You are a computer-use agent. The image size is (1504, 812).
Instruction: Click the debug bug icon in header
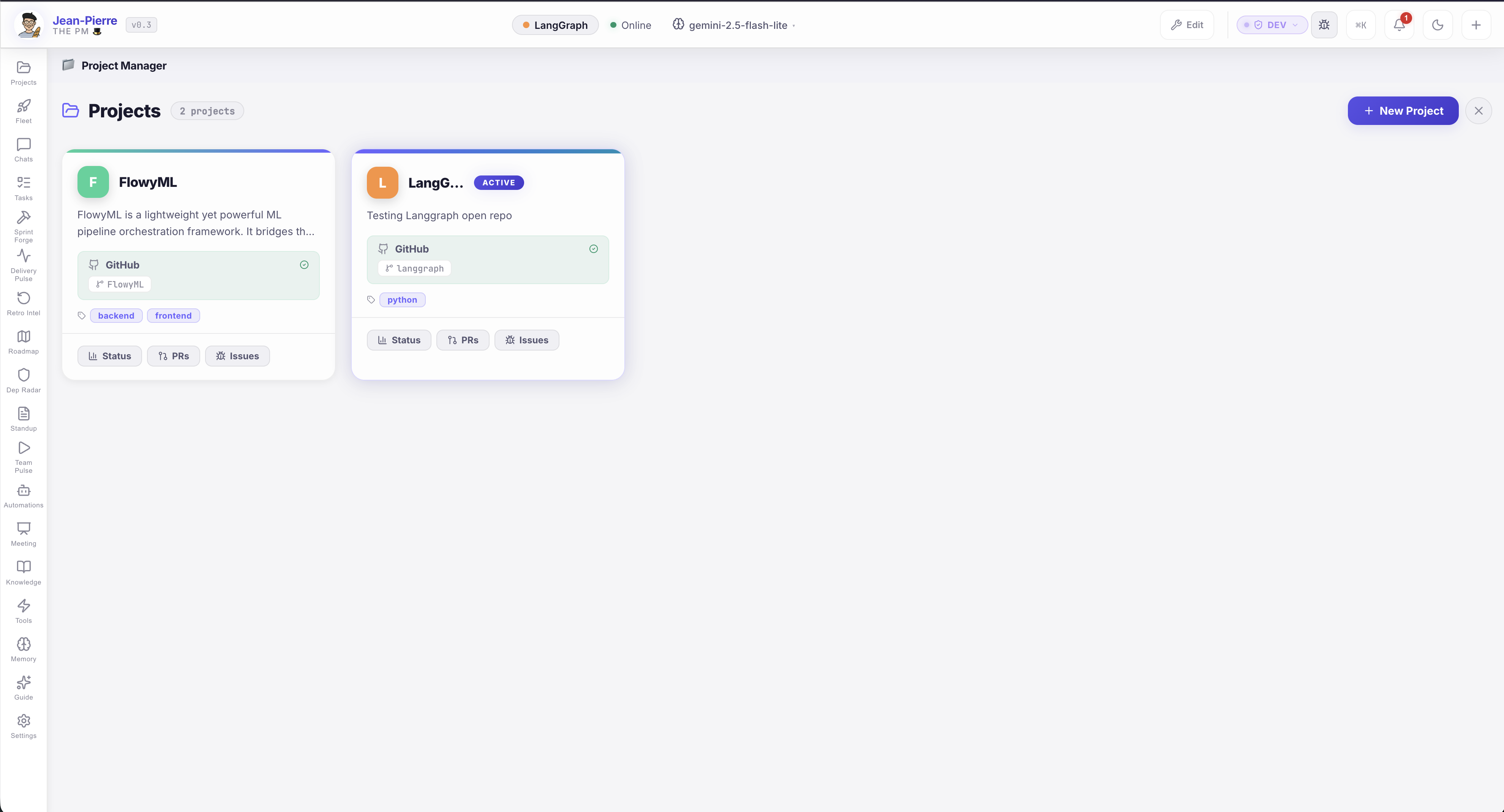pos(1324,25)
